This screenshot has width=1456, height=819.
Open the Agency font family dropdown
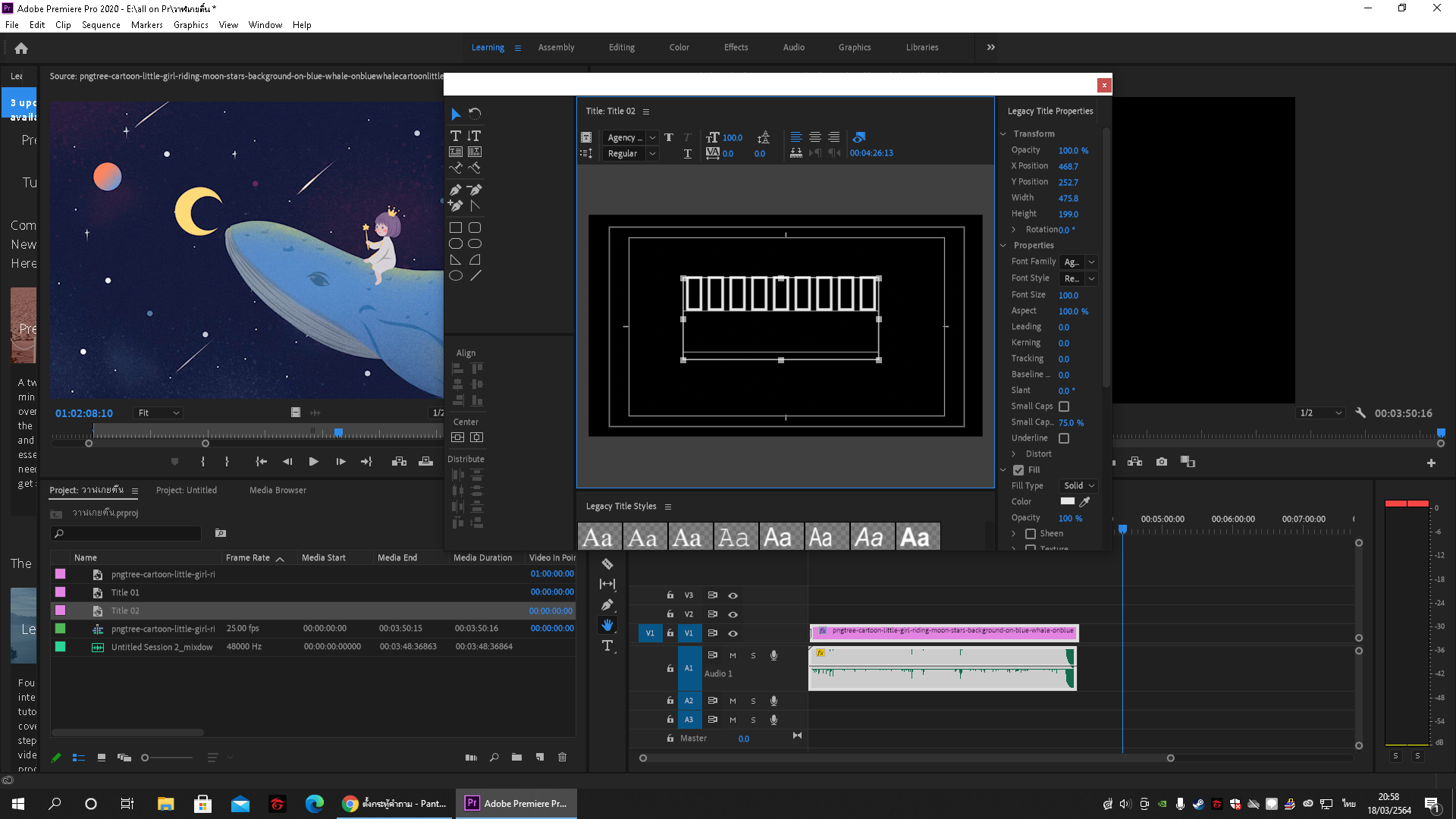click(x=631, y=137)
